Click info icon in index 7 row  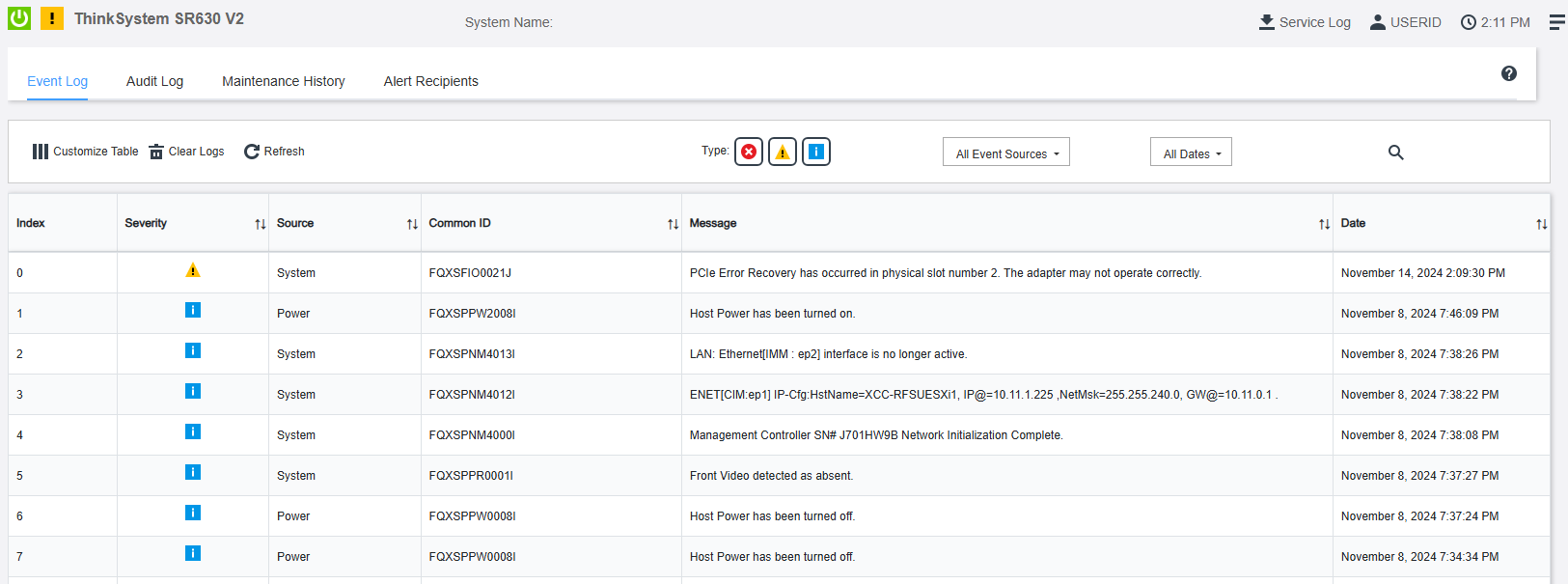(x=193, y=553)
